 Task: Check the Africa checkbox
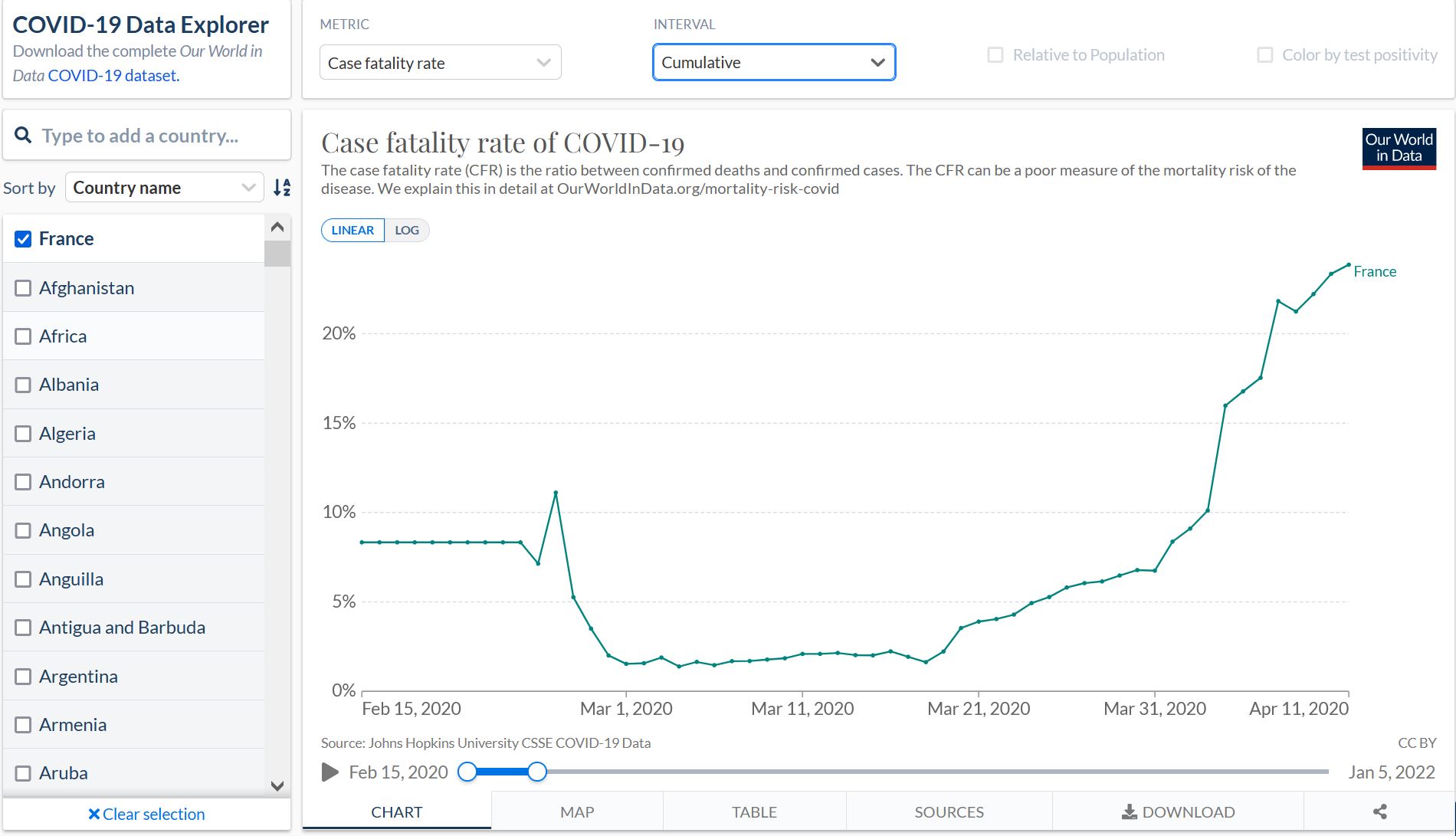point(24,336)
